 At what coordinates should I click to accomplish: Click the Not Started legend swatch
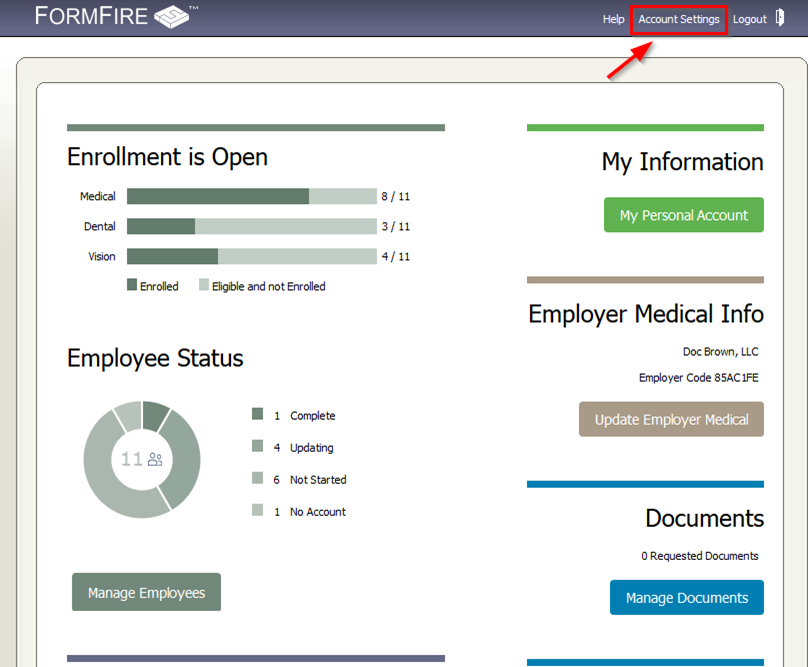point(257,478)
